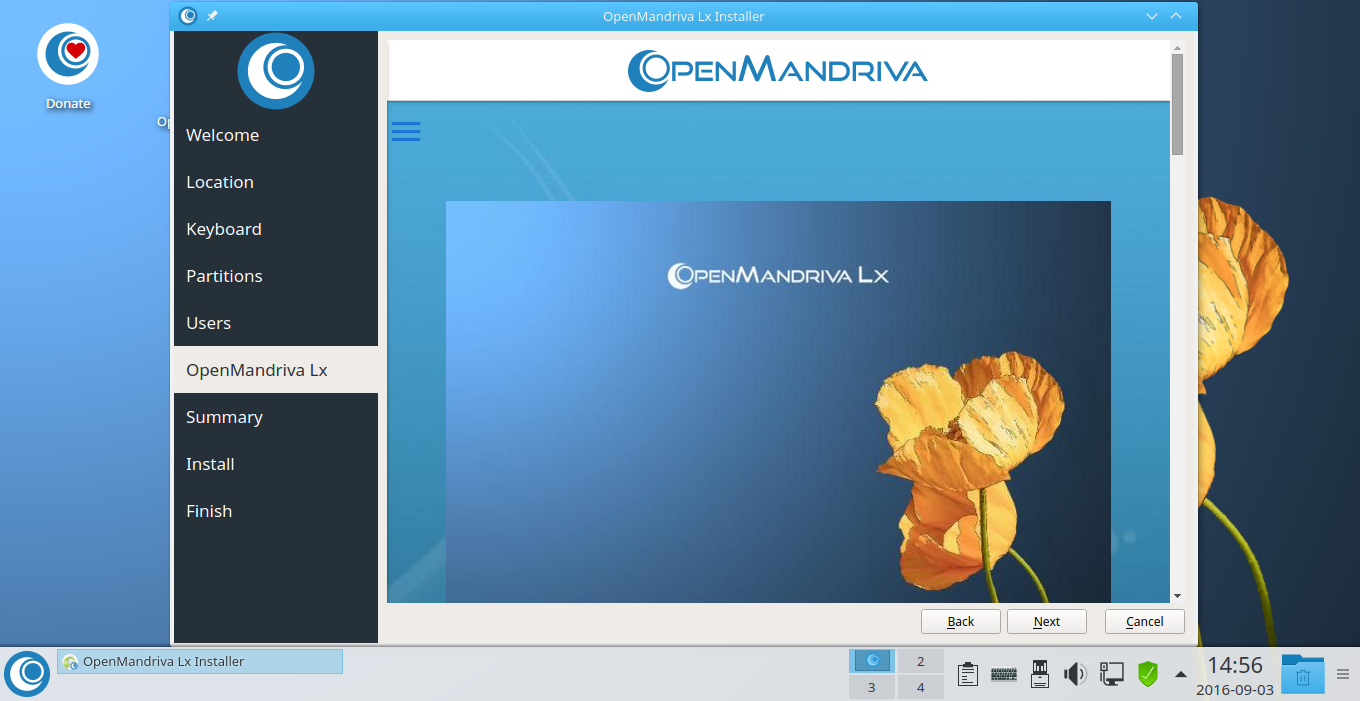The image size is (1360, 701).
Task: Click the OpenMandriva Lx slideshow image
Action: coord(778,402)
